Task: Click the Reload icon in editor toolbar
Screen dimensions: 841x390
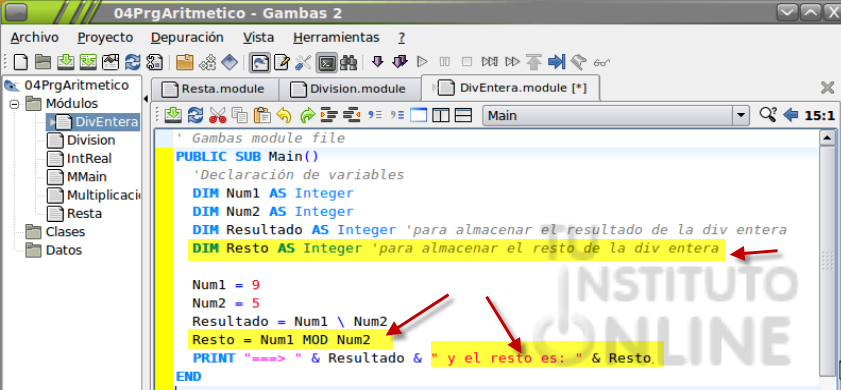Action: (196, 115)
